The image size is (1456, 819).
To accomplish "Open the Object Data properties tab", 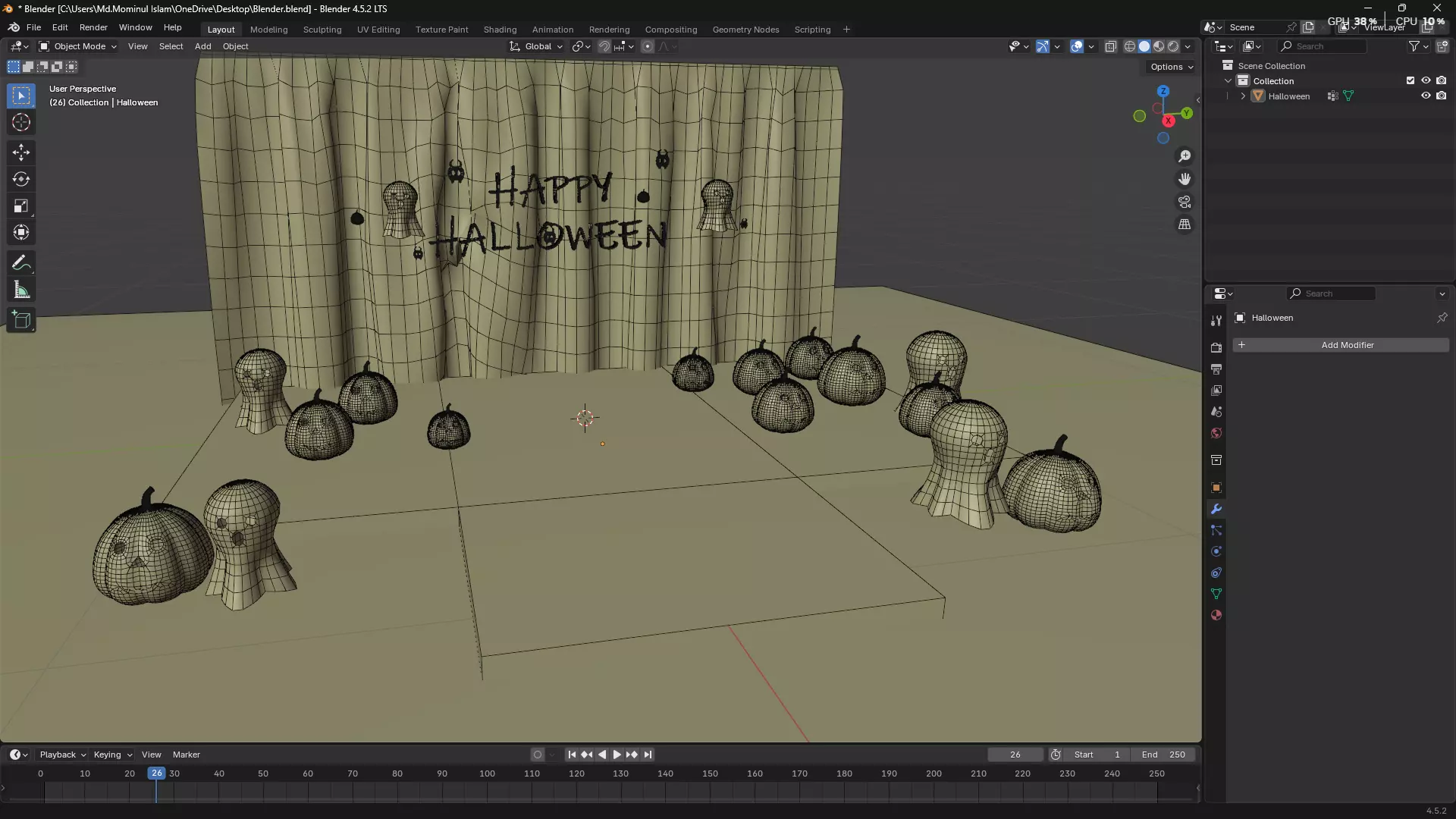I will tap(1216, 594).
